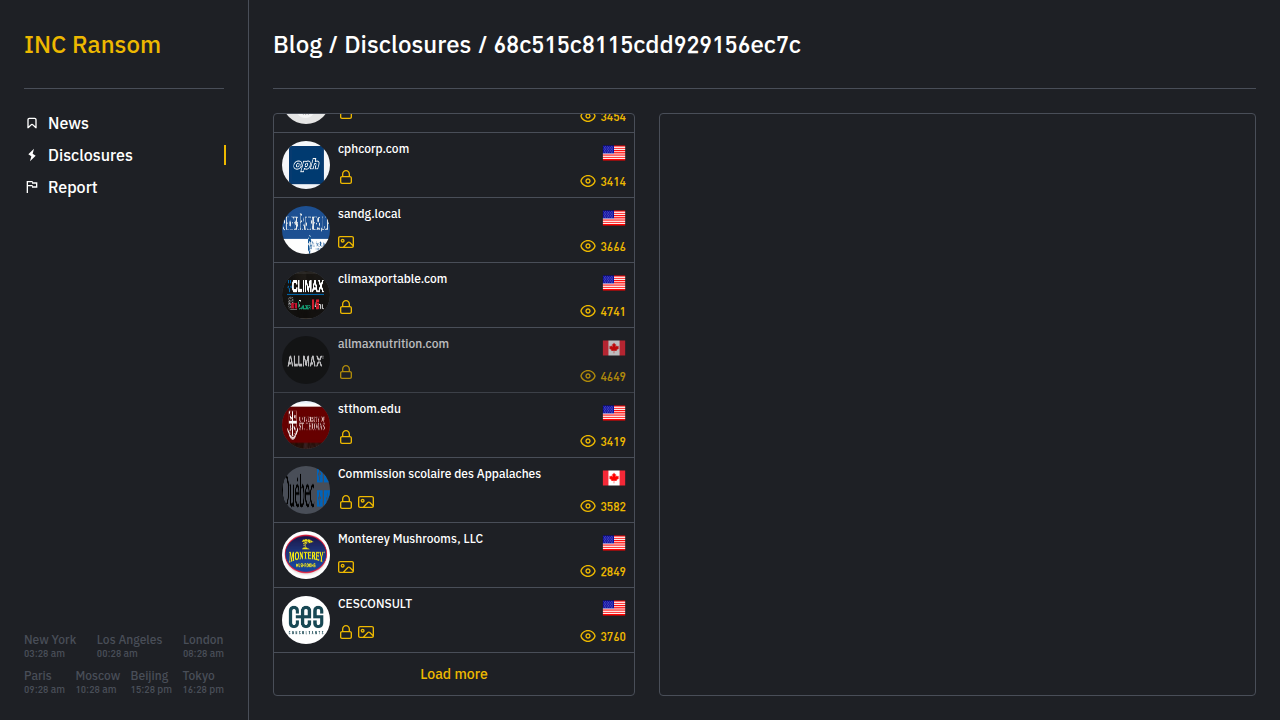Click the Monterey Mushrooms logo thumbnail

(306, 555)
